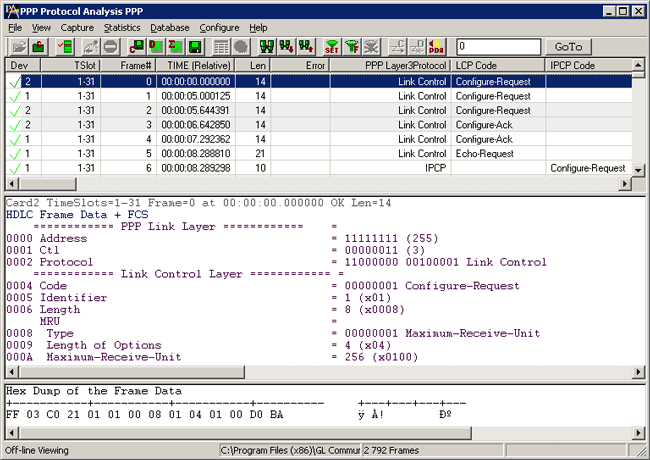This screenshot has height=460, width=650.
Task: Click the F filter funnel icon
Action: point(352,47)
